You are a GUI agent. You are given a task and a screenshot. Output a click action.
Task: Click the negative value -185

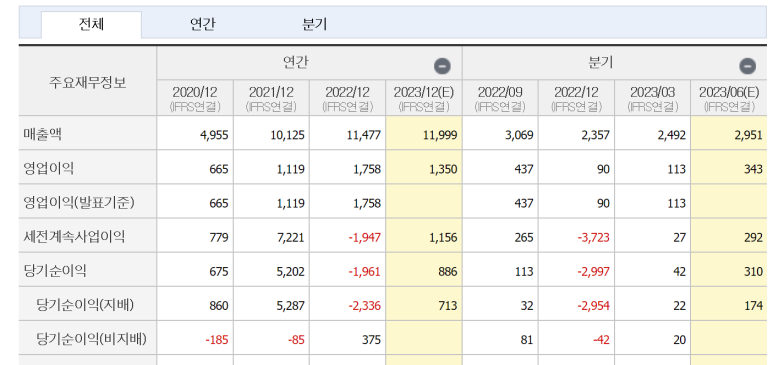[x=217, y=340]
